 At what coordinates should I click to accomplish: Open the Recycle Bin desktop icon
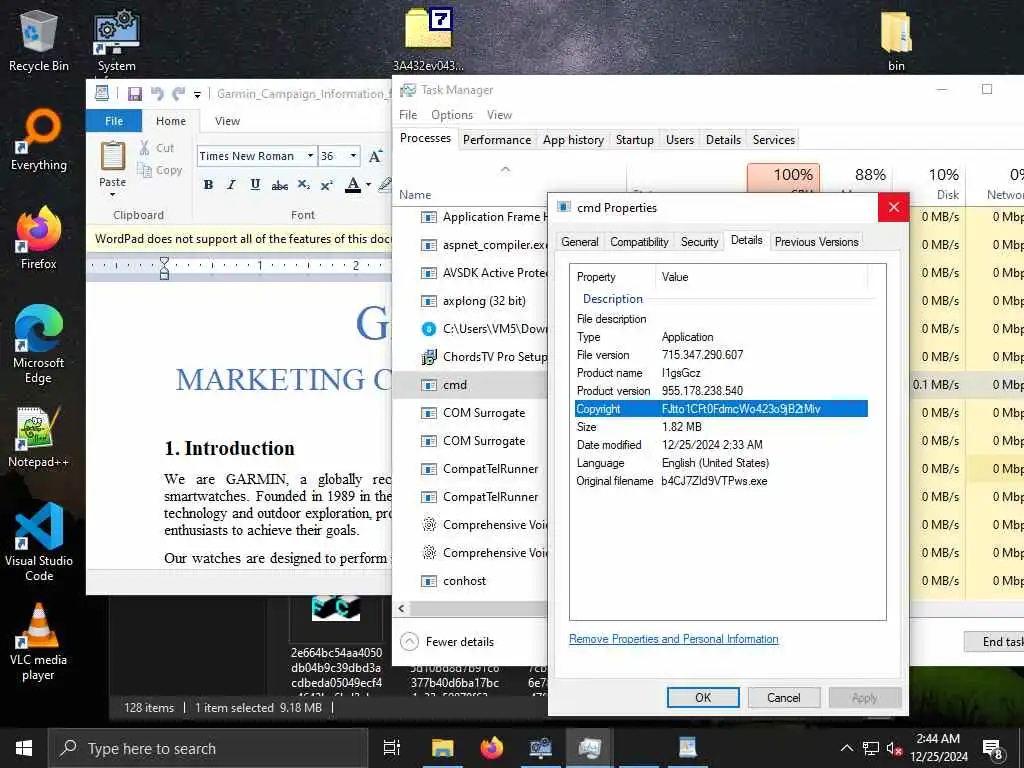(39, 40)
